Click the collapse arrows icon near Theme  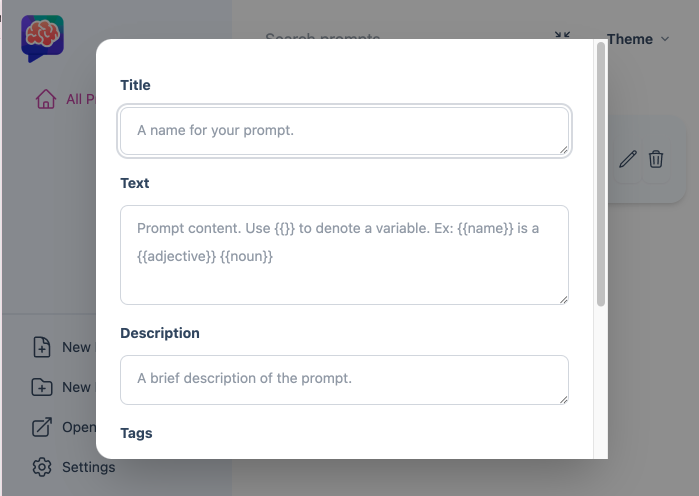pos(562,35)
